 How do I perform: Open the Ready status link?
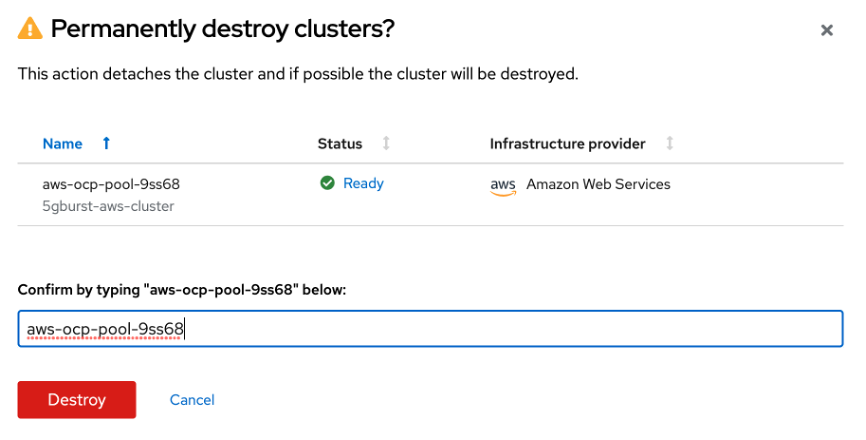click(363, 184)
